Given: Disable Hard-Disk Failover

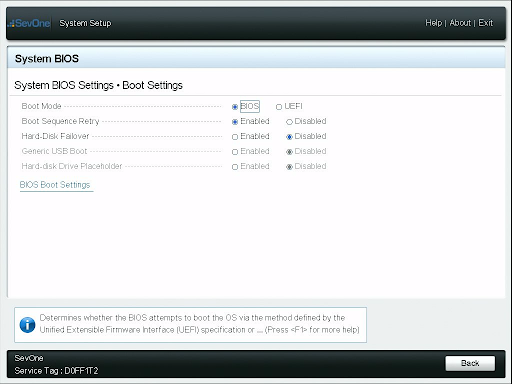Looking at the screenshot, I should click(x=289, y=137).
